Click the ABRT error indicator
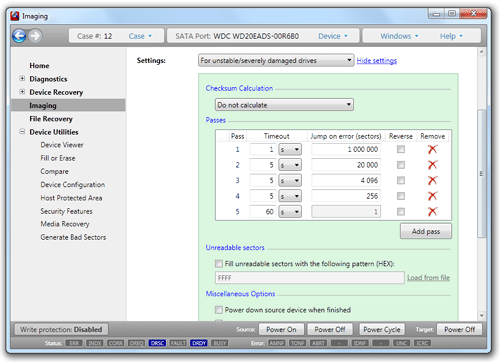 [318, 343]
